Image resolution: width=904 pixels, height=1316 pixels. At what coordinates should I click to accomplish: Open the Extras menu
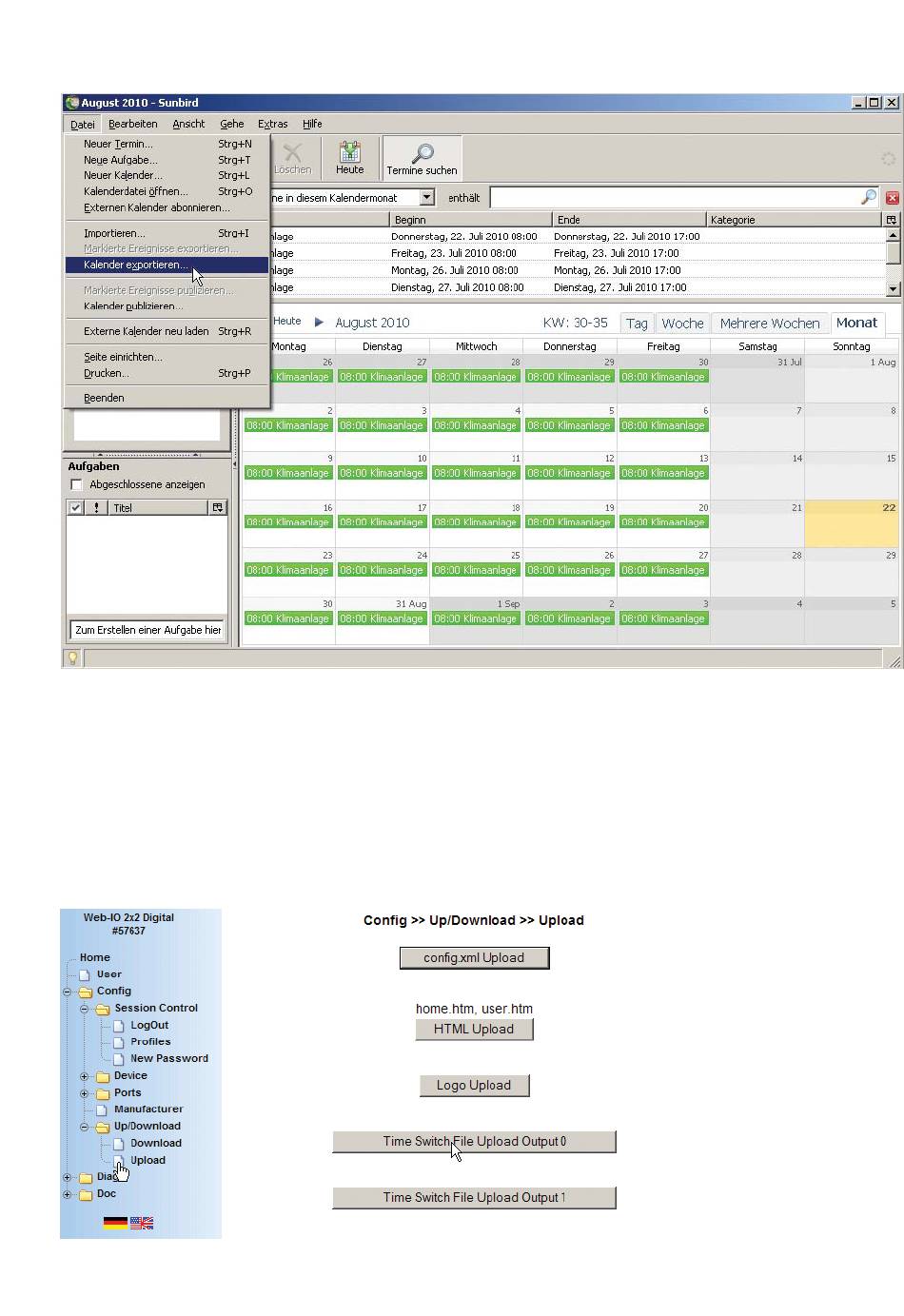273,124
